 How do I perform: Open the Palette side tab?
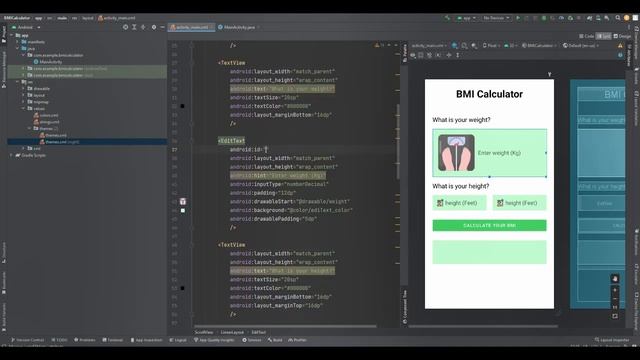405,53
